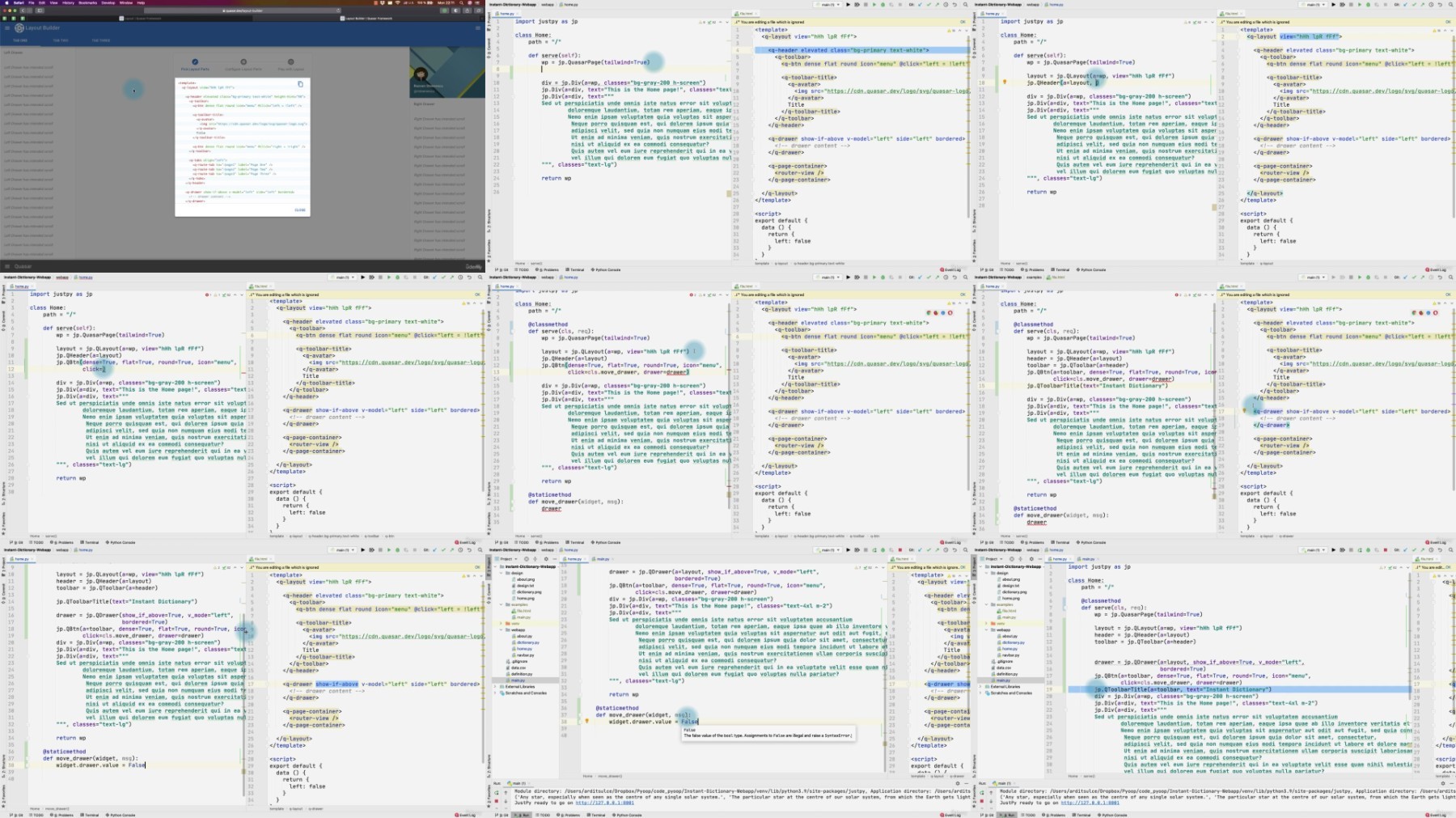Select the Play with Layout step

coord(291,65)
